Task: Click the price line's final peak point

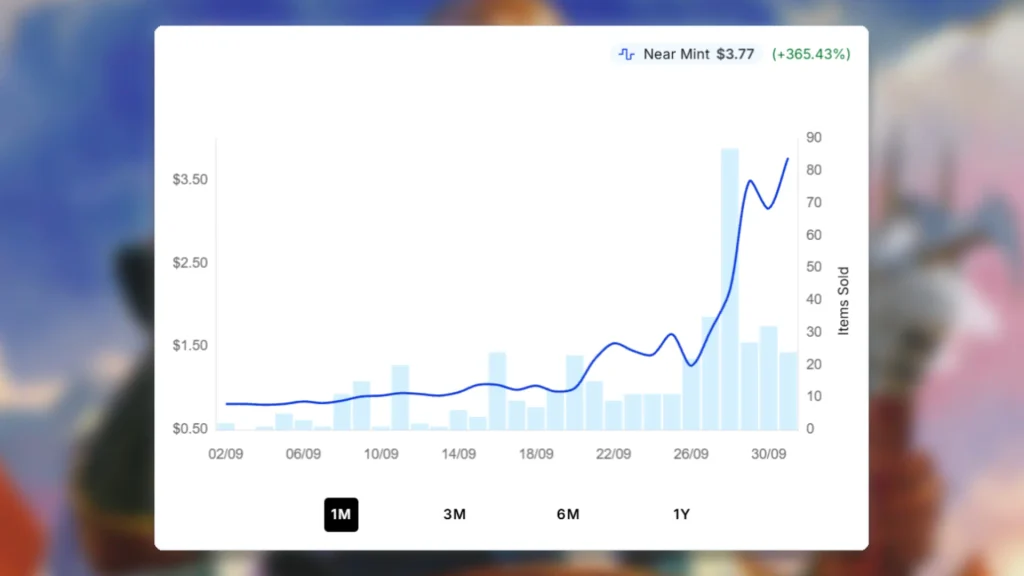Action: coord(788,159)
